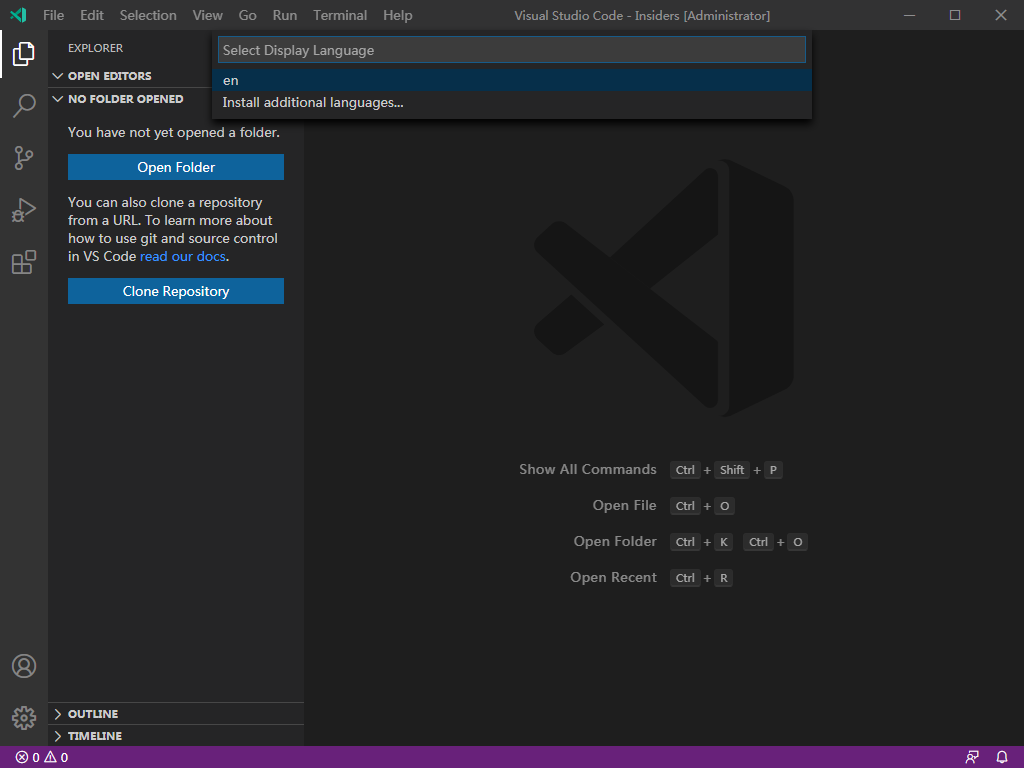Choose 'Install additional languages...' option
This screenshot has height=768, width=1024.
[x=511, y=103]
